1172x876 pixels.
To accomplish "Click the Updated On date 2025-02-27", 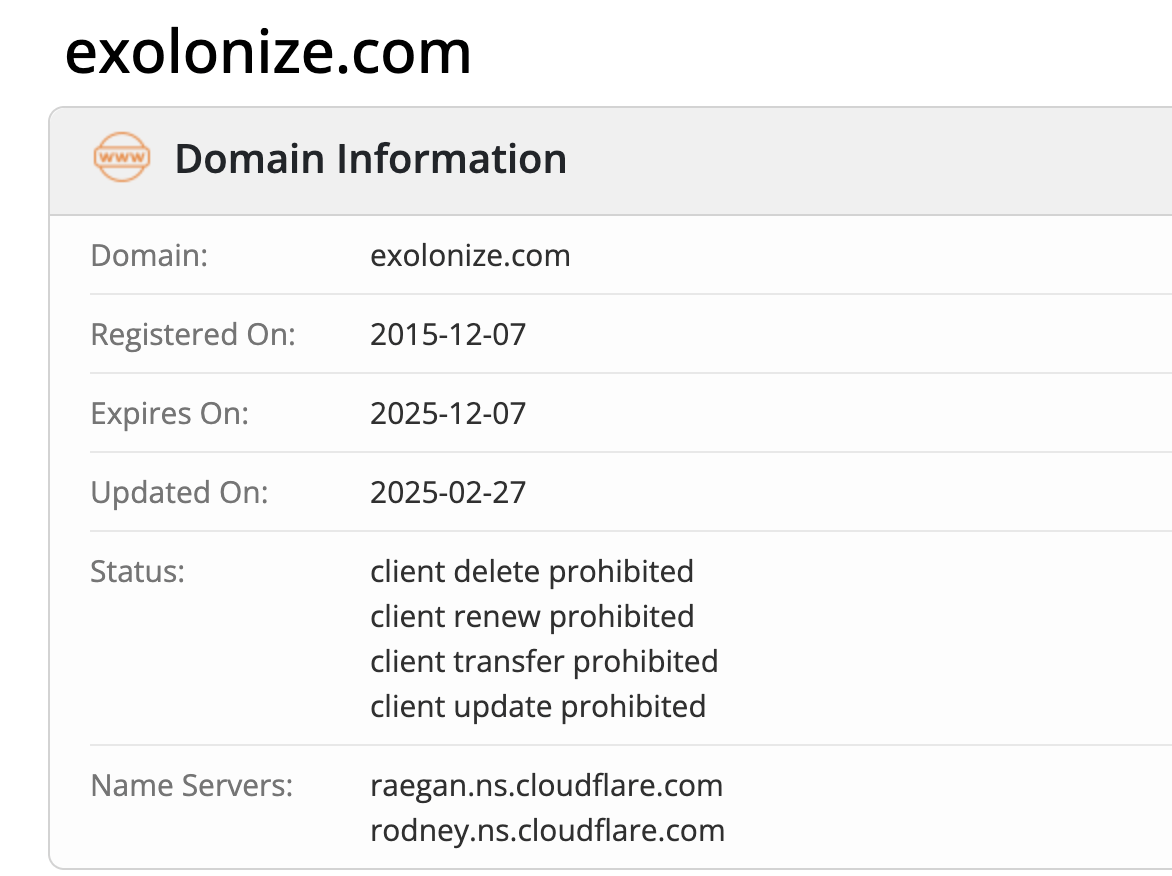I will [x=447, y=492].
